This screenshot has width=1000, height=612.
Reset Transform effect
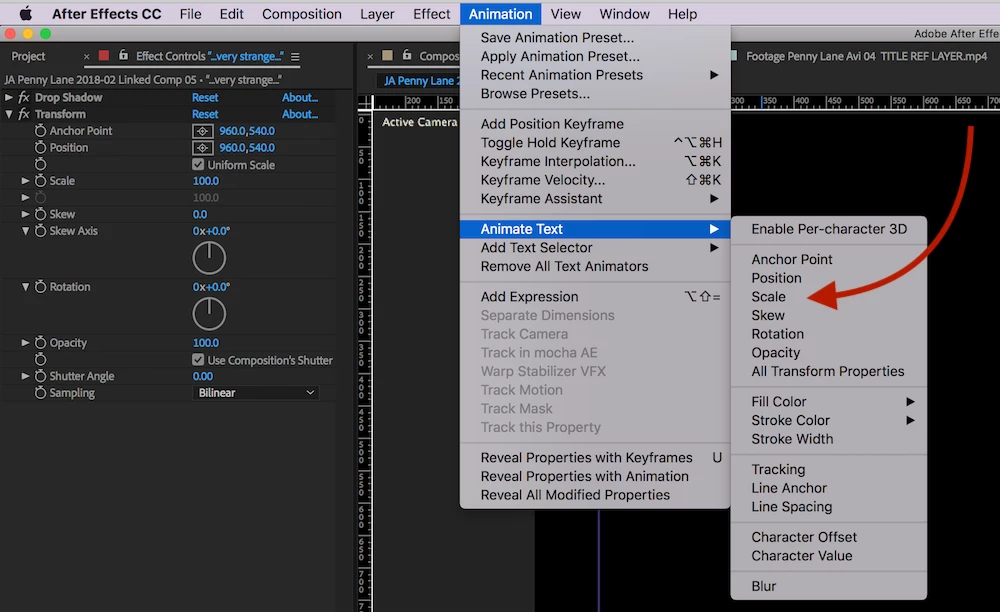(205, 114)
